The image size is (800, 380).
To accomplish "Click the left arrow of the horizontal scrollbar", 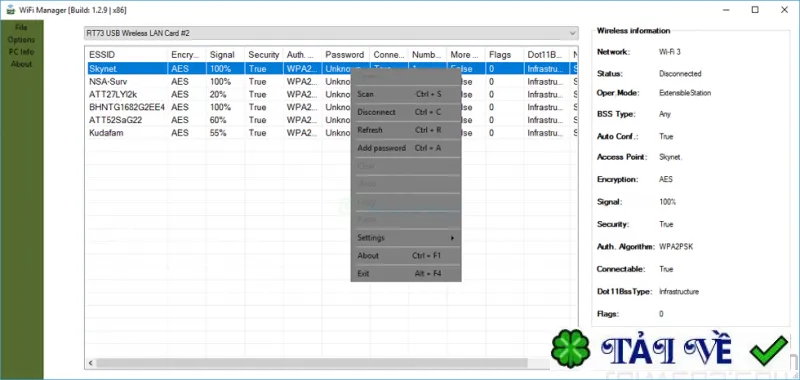I will pos(90,363).
